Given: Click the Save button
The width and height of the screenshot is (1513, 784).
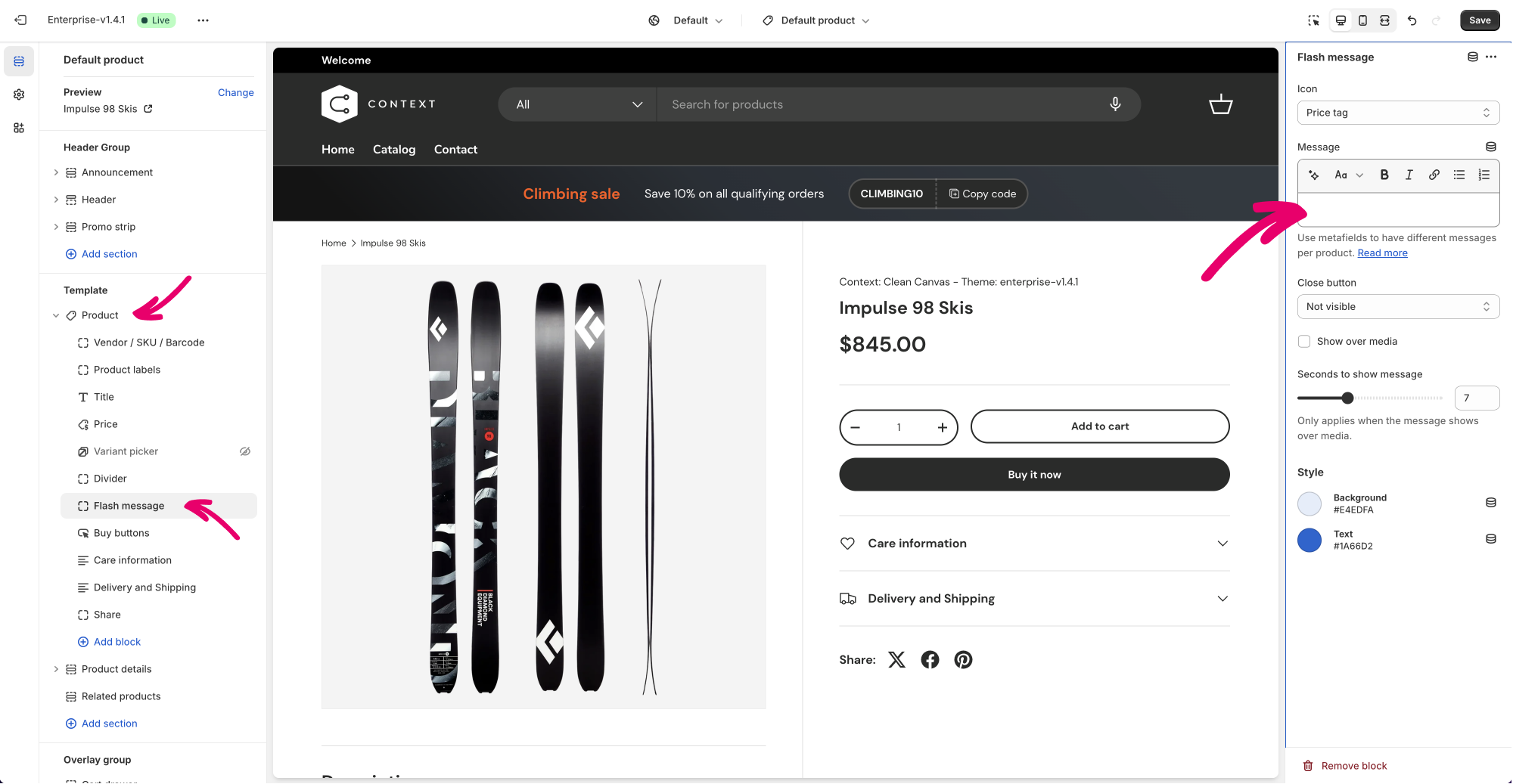Looking at the screenshot, I should (1479, 20).
